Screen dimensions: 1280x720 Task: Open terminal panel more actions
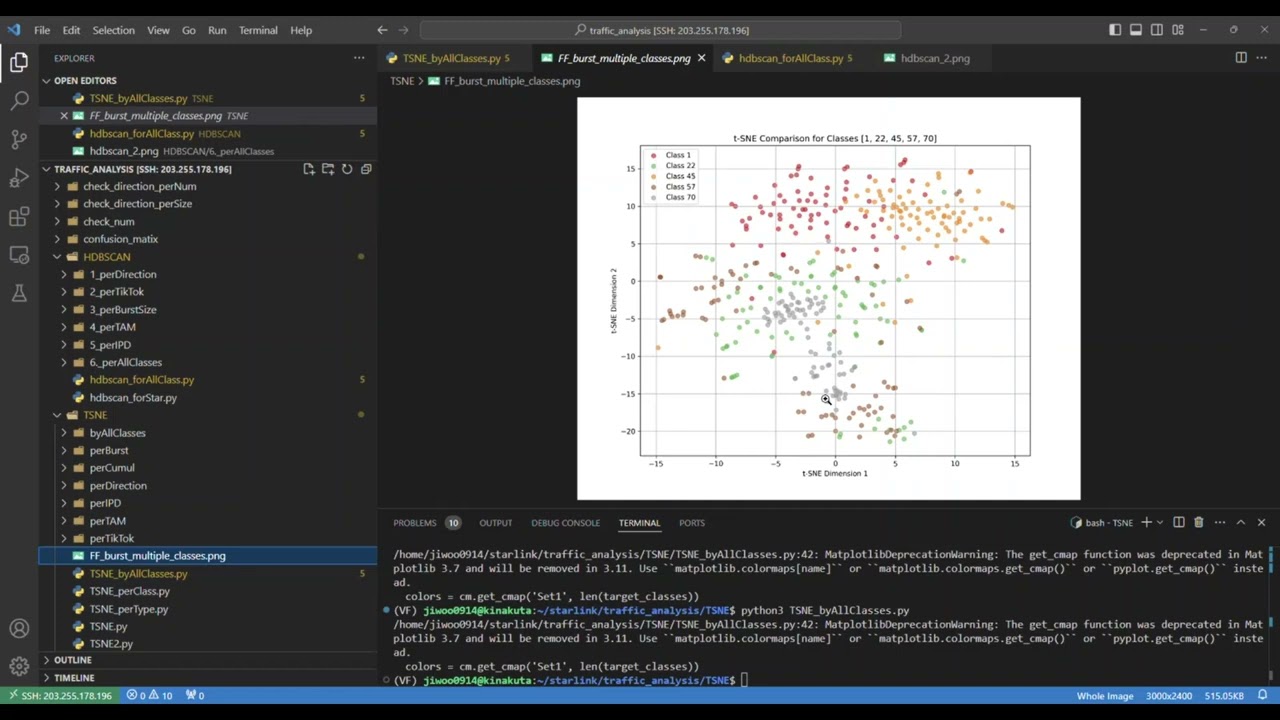pos(1220,522)
